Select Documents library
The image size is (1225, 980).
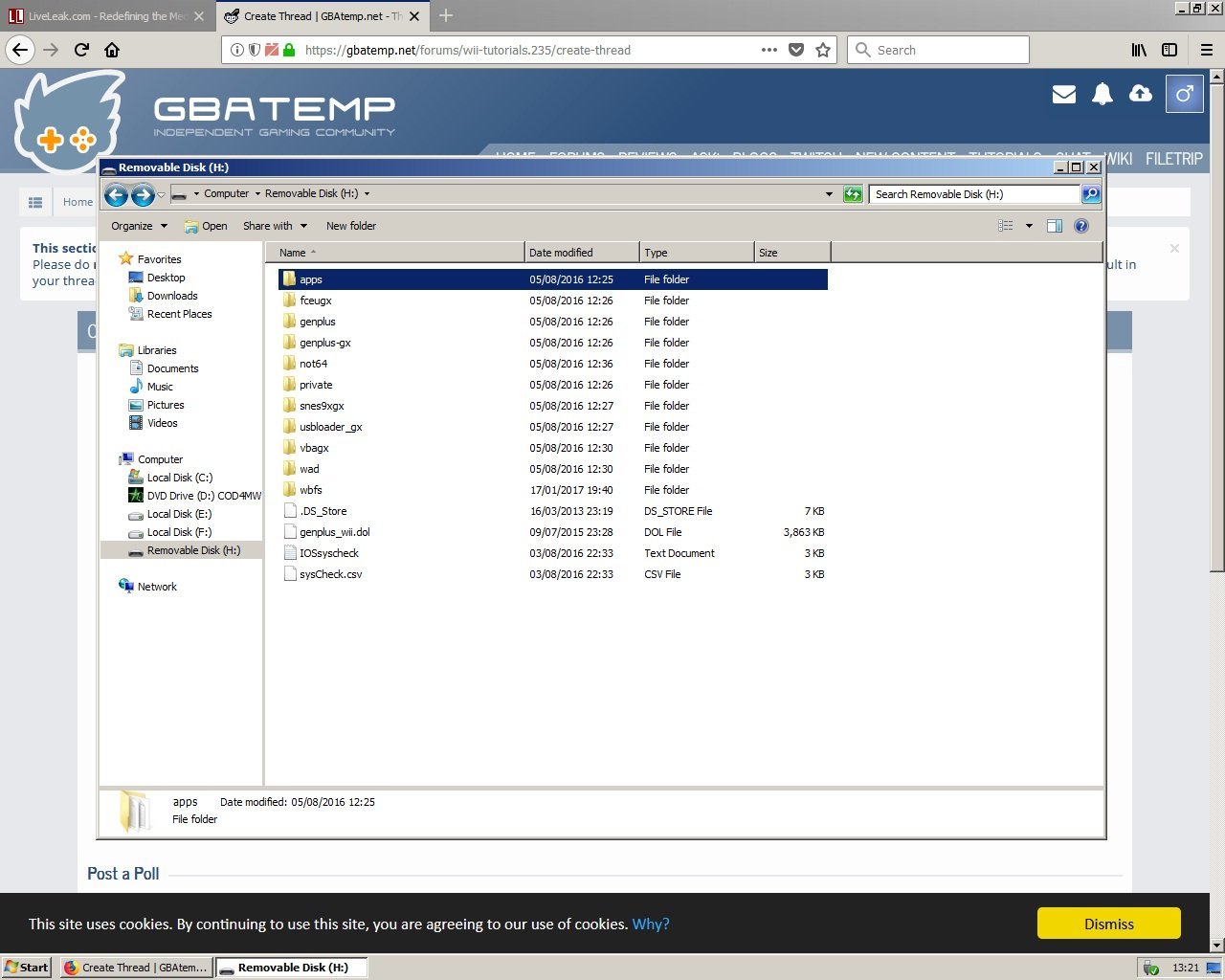pyautogui.click(x=172, y=368)
